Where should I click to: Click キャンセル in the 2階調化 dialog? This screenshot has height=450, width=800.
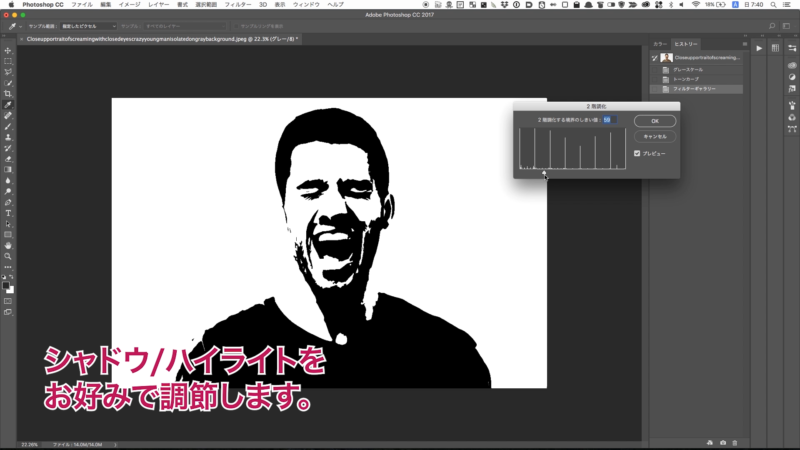click(x=655, y=136)
